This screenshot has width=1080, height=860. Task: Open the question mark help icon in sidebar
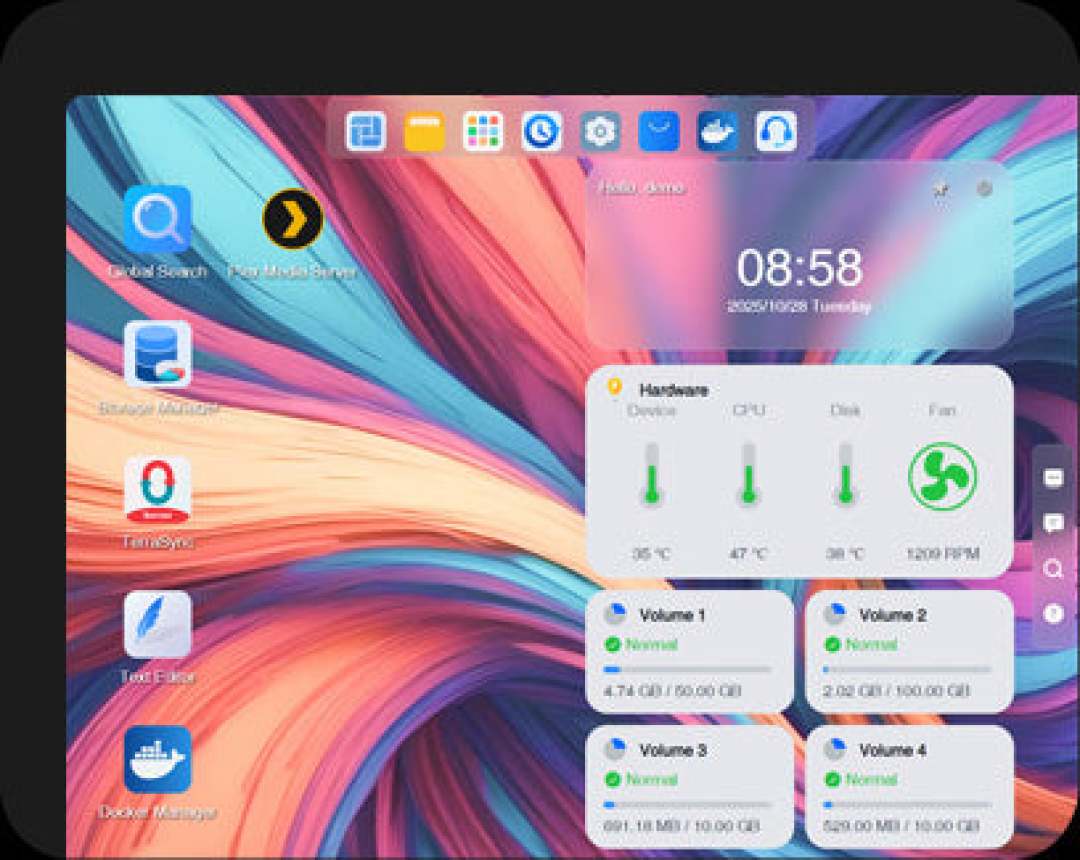(x=1053, y=613)
